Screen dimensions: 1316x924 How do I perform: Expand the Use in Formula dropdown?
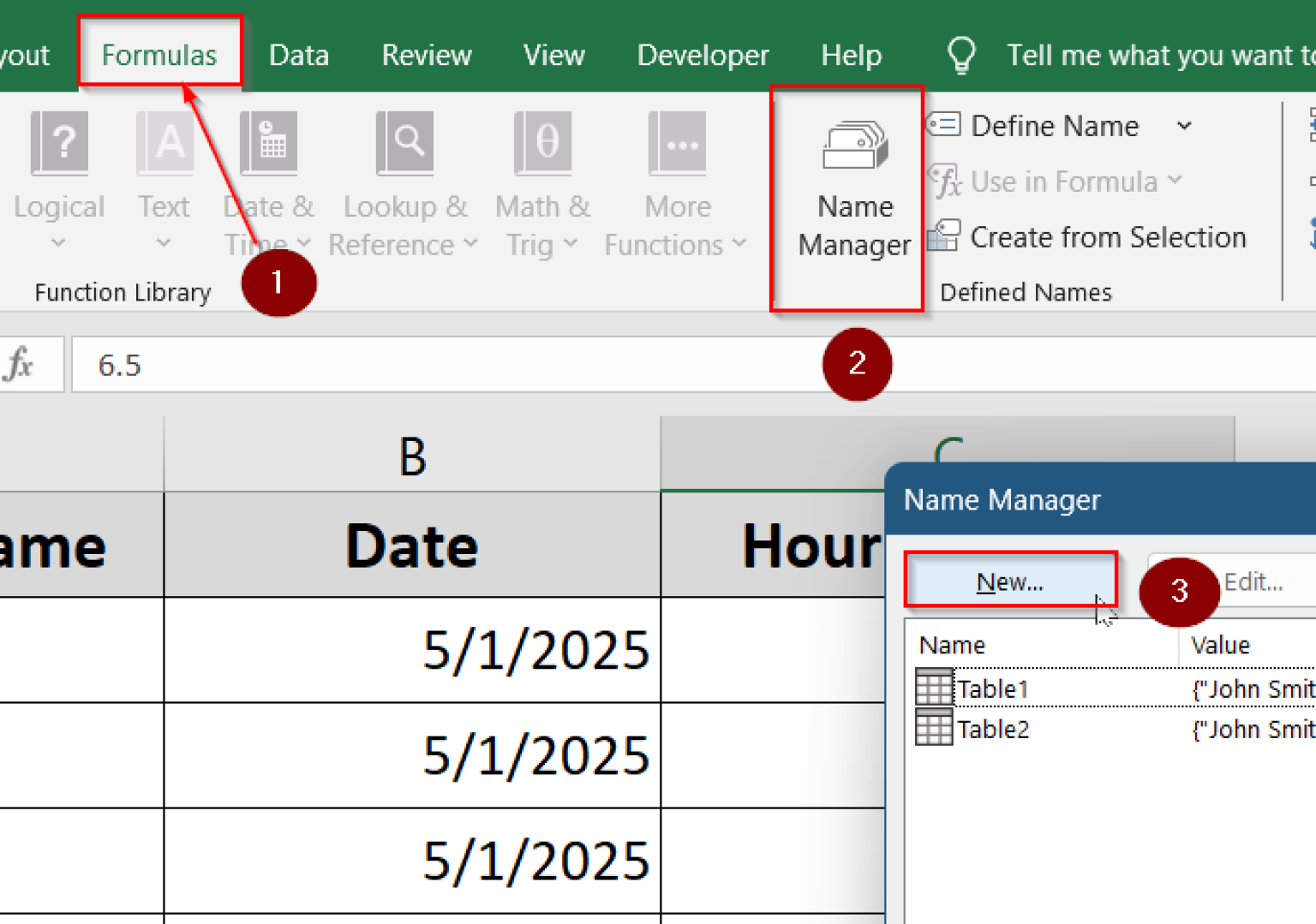click(1175, 181)
